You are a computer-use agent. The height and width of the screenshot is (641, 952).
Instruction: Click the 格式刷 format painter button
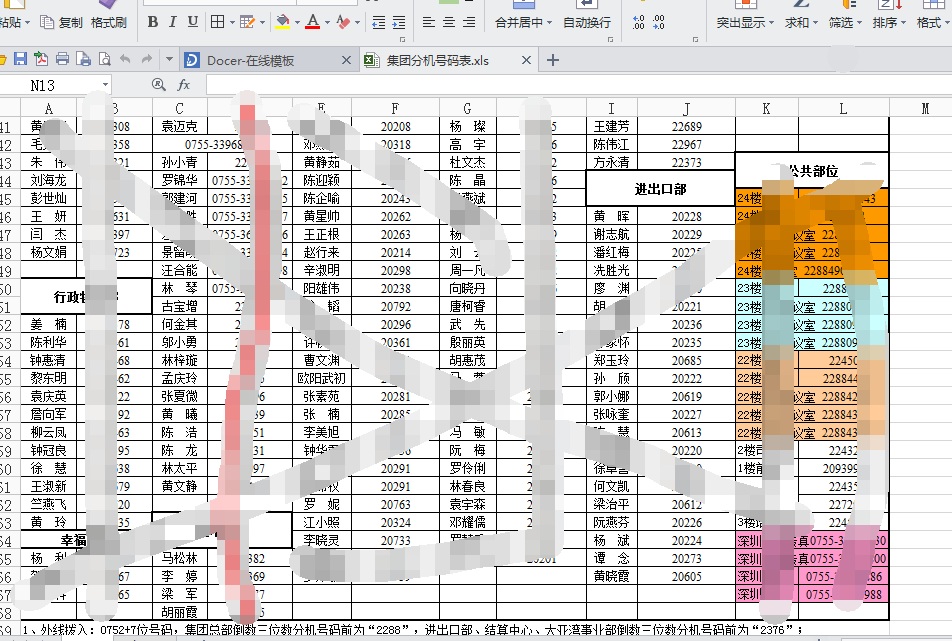pos(109,22)
